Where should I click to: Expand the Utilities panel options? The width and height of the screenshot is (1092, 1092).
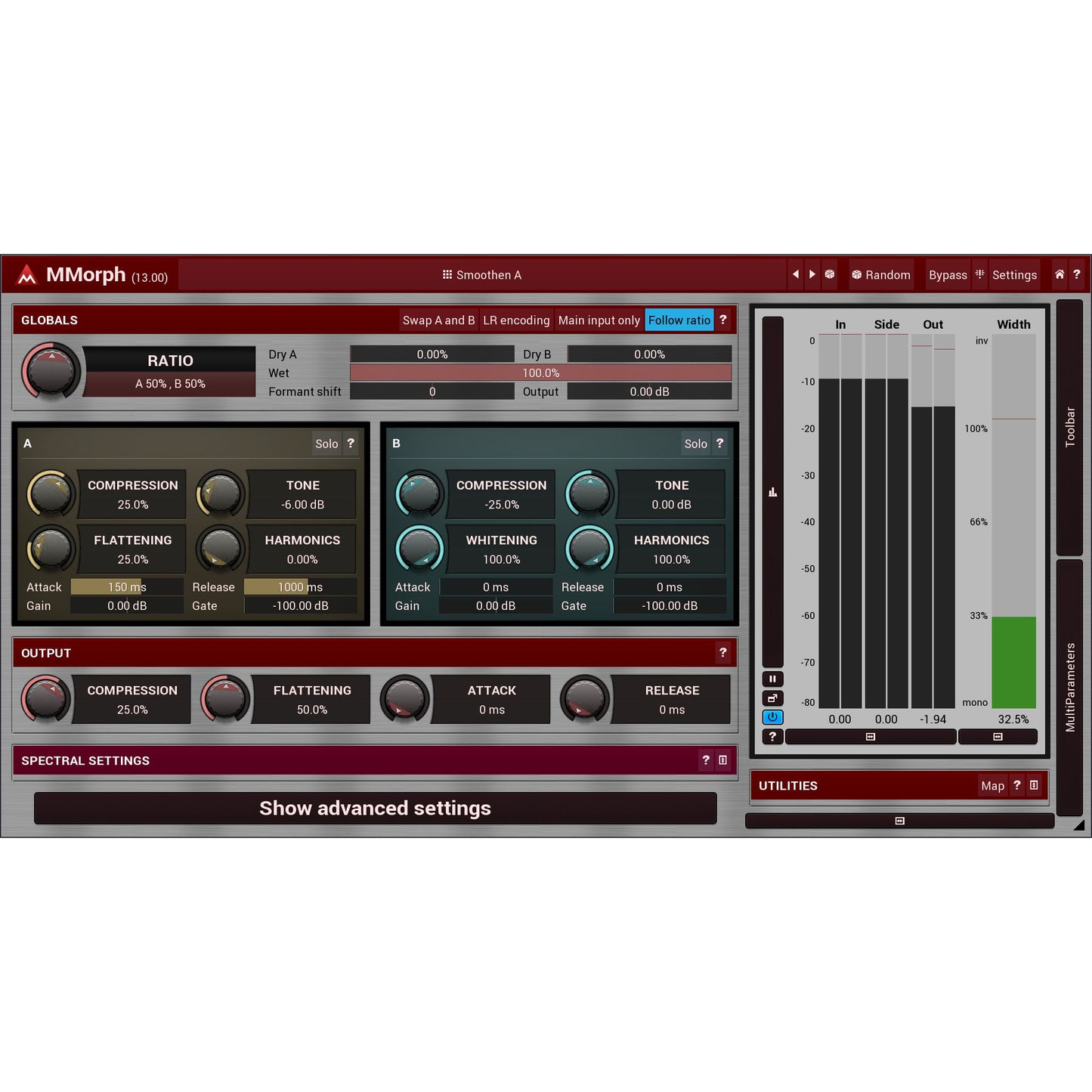point(1034,785)
